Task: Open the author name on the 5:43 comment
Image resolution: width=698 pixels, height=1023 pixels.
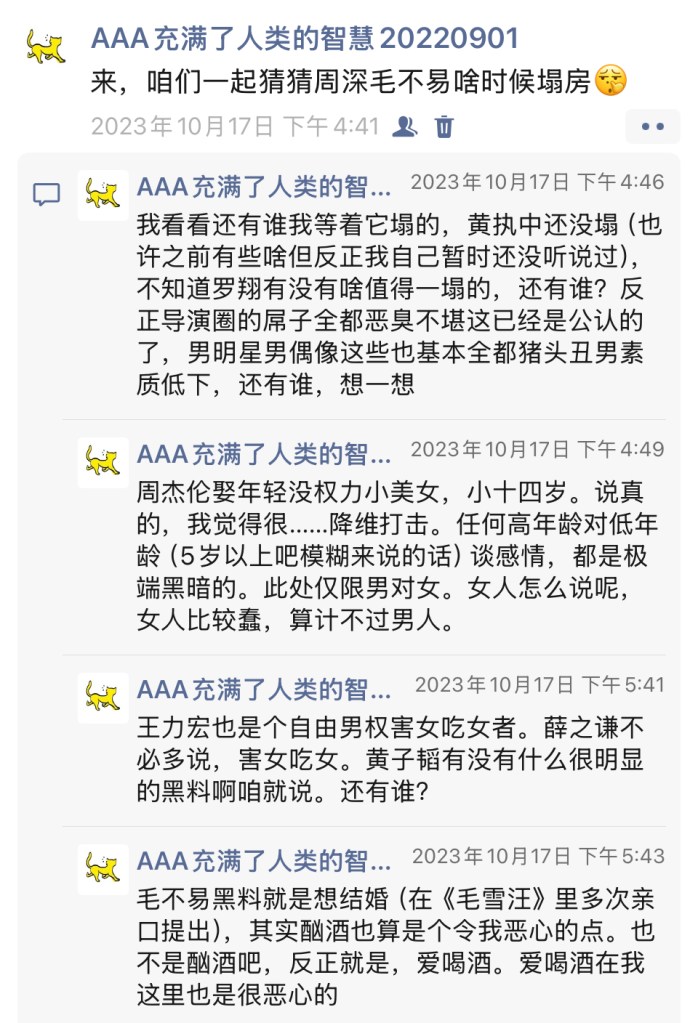Action: click(264, 861)
